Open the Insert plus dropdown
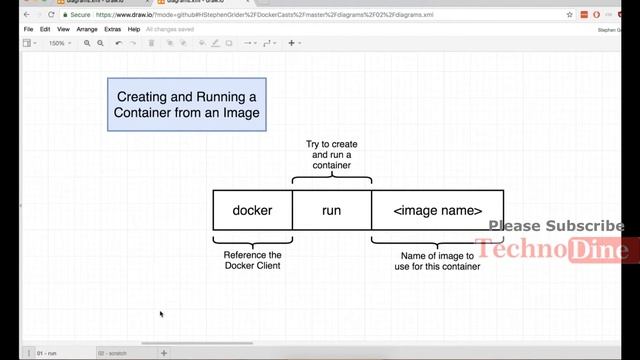Screen dimensions: 640x360 (x=294, y=43)
